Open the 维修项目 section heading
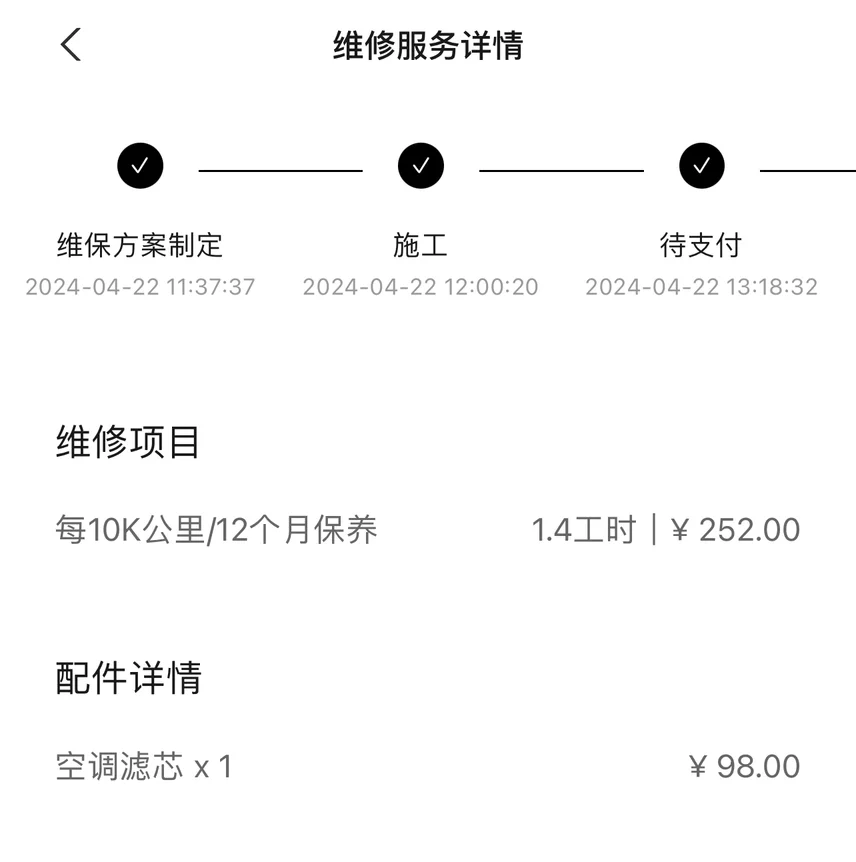 pyautogui.click(x=128, y=442)
